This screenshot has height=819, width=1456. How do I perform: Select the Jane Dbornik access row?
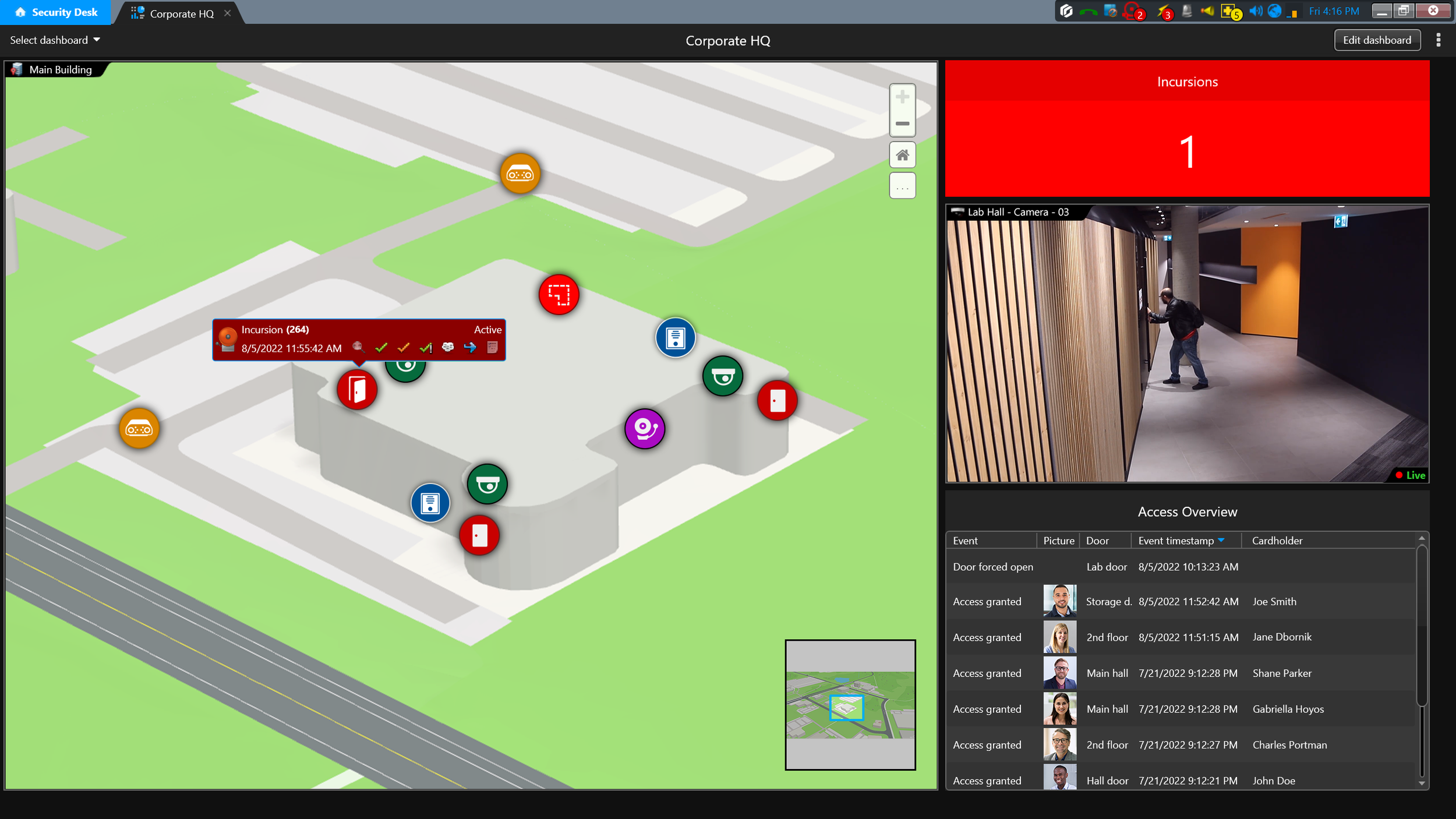[x=1181, y=637]
